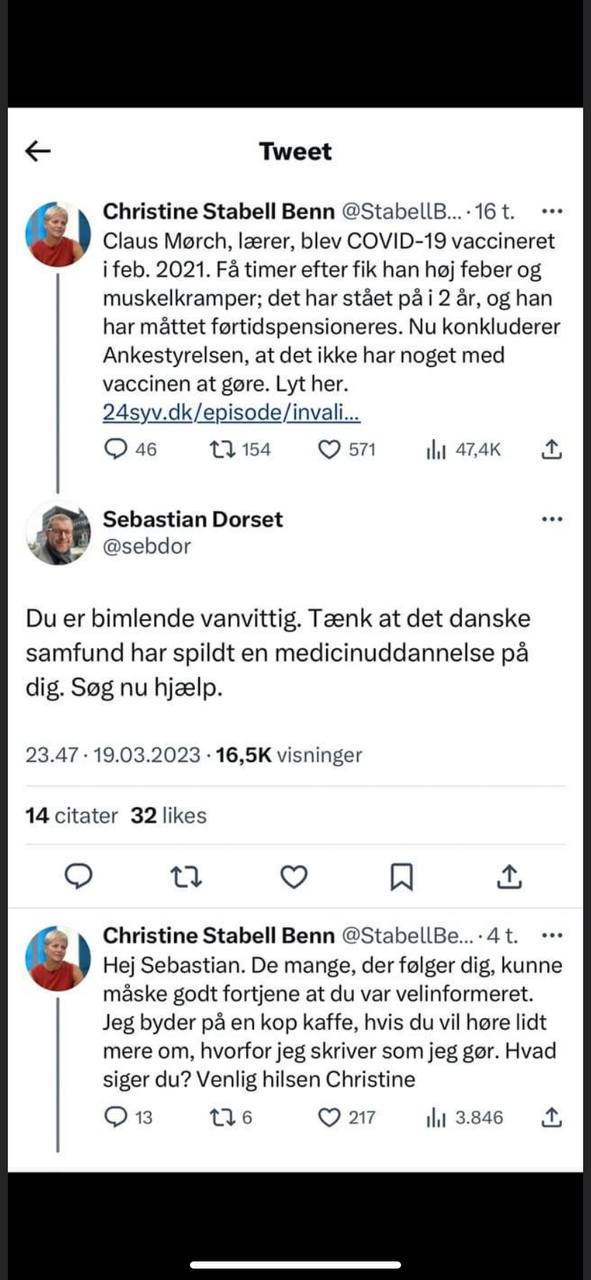Open more options on first Christine tweet

tap(552, 212)
